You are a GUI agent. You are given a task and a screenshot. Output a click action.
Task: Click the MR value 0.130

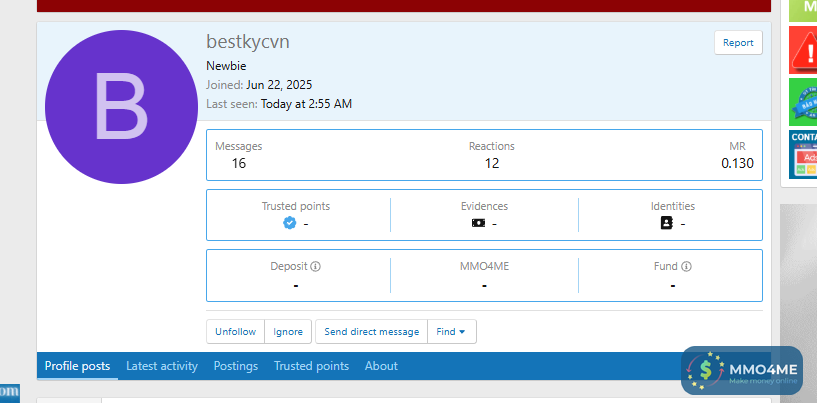tap(737, 163)
